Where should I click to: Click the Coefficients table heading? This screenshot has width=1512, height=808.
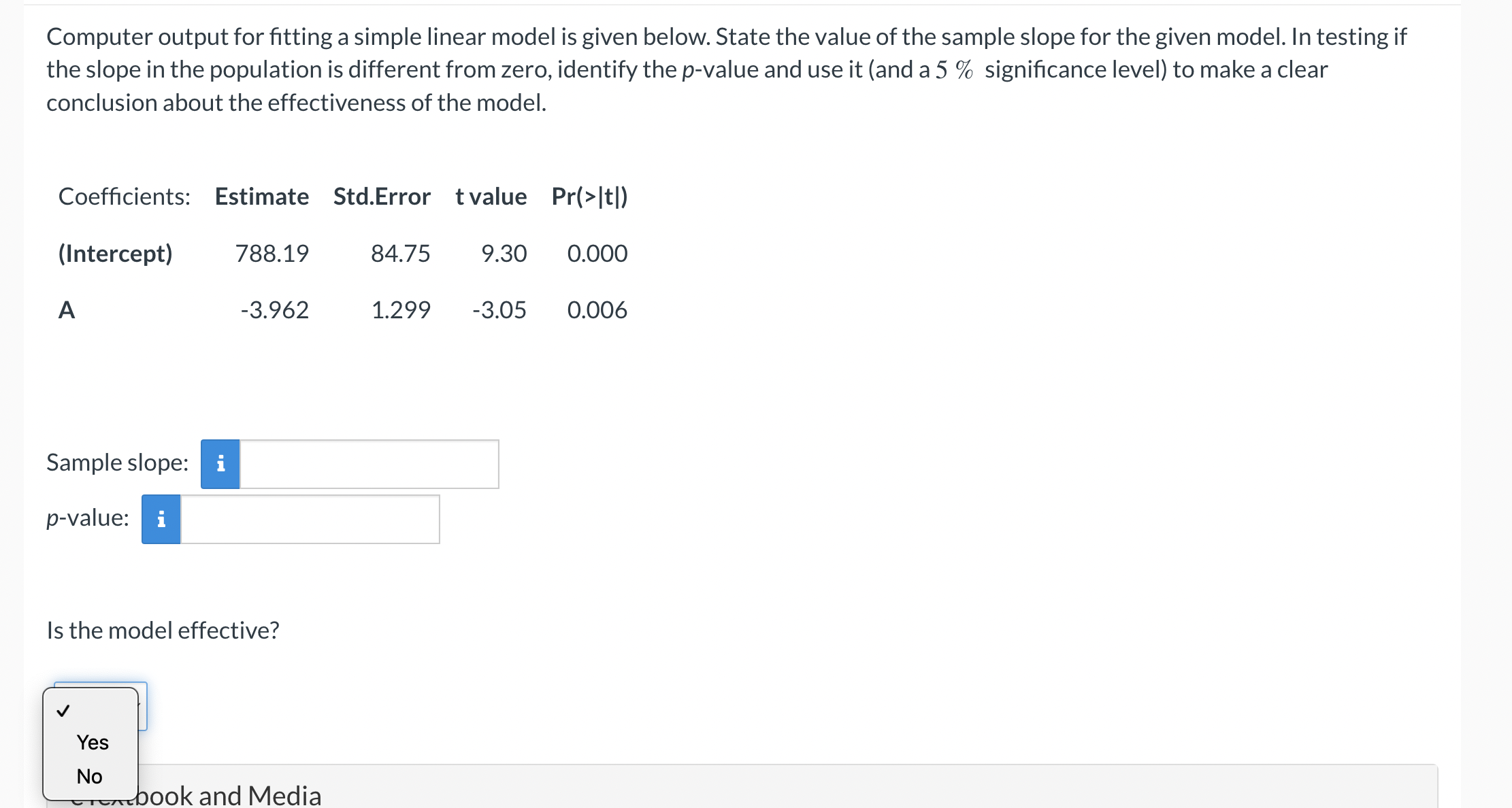(125, 197)
